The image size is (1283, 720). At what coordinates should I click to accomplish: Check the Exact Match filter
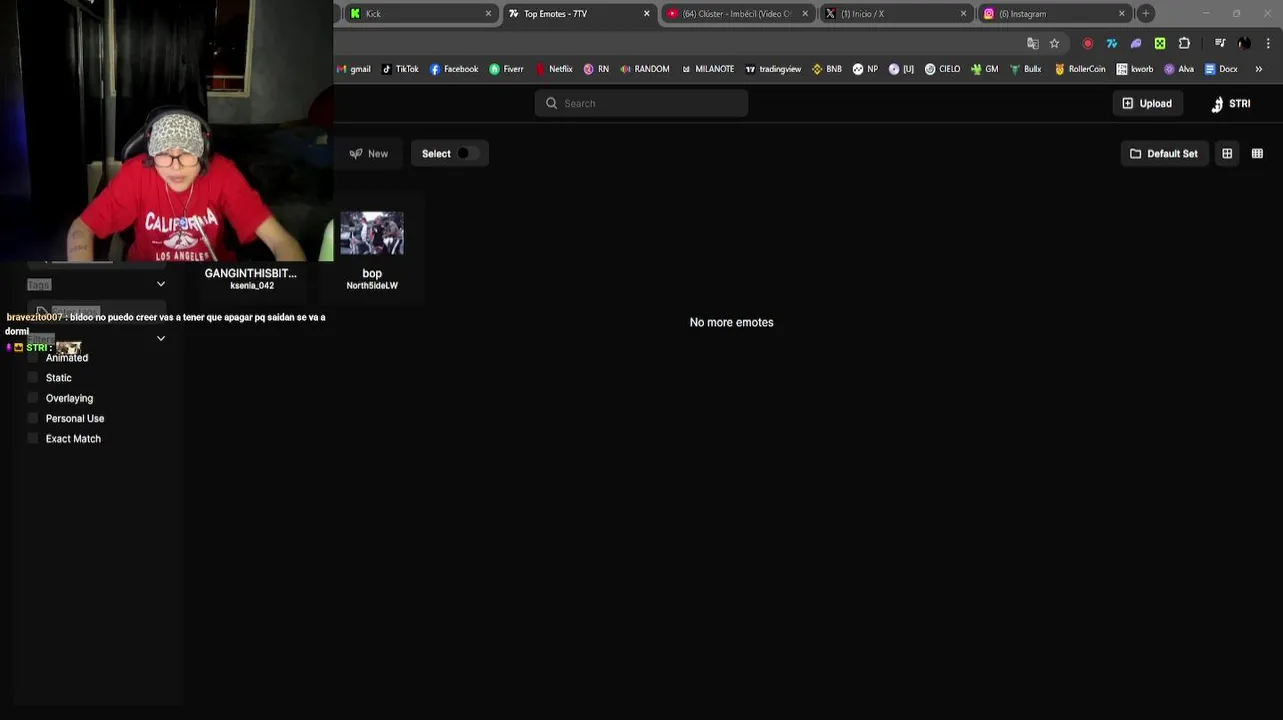click(x=33, y=439)
